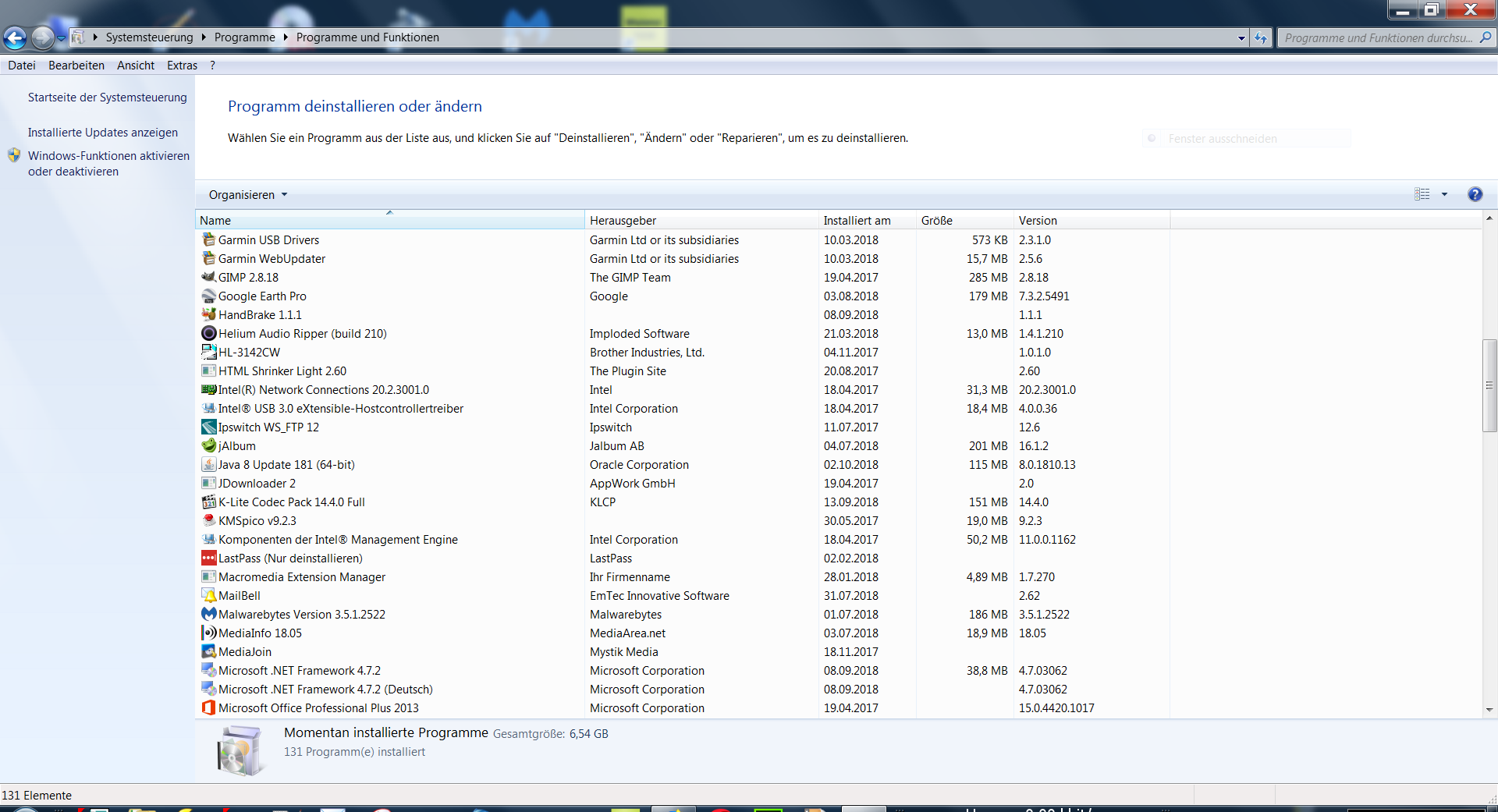Click the jAlbum program icon

[208, 445]
